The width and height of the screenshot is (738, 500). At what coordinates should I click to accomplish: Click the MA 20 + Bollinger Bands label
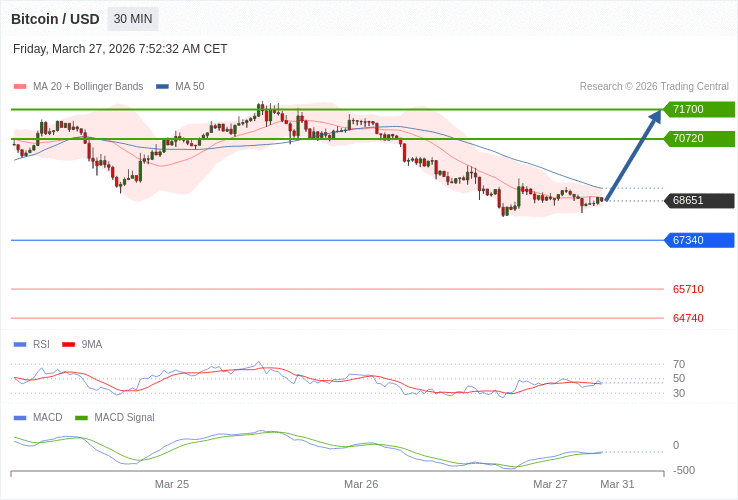(88, 87)
